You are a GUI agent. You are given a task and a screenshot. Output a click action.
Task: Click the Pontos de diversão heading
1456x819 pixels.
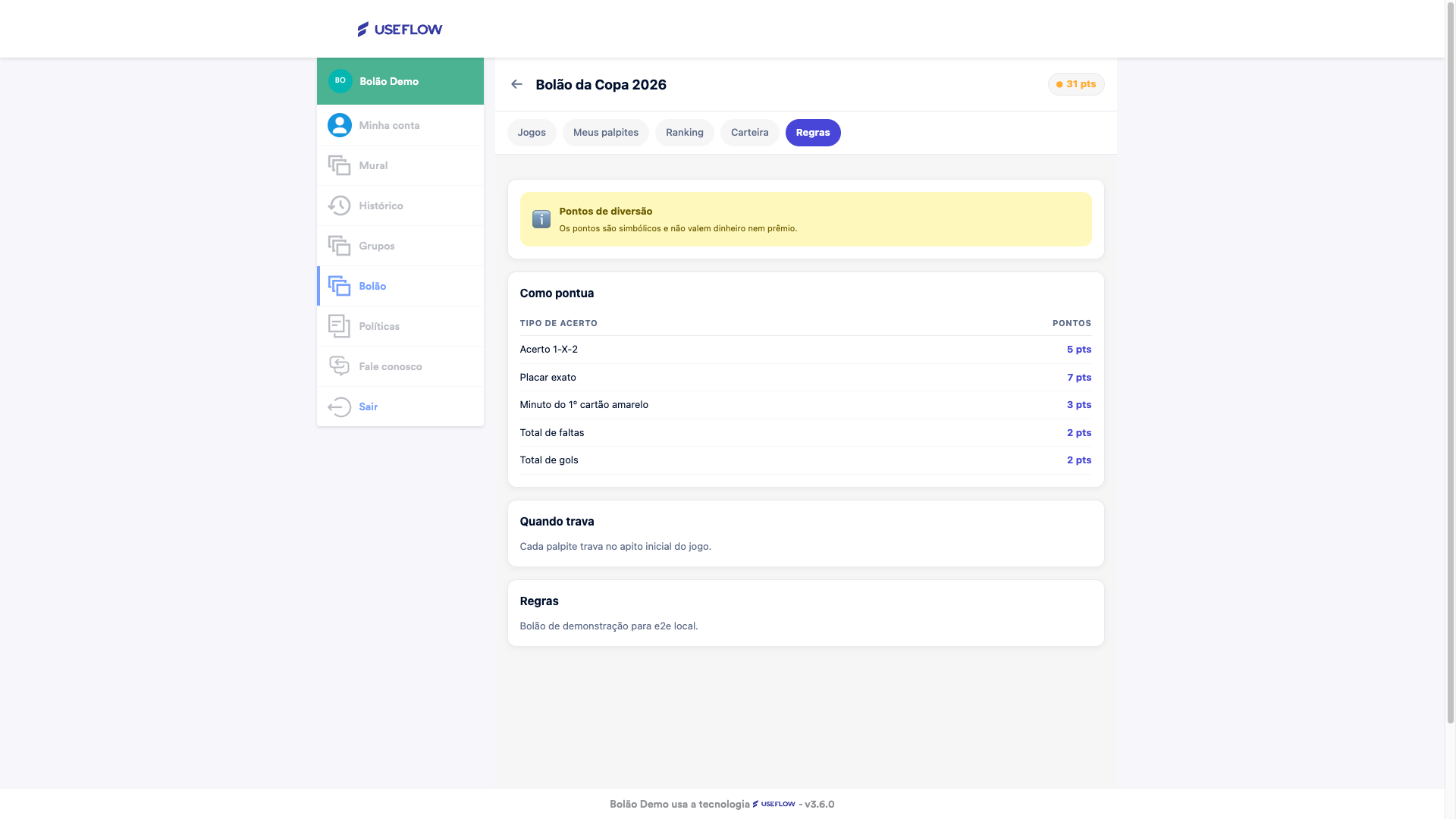(606, 212)
